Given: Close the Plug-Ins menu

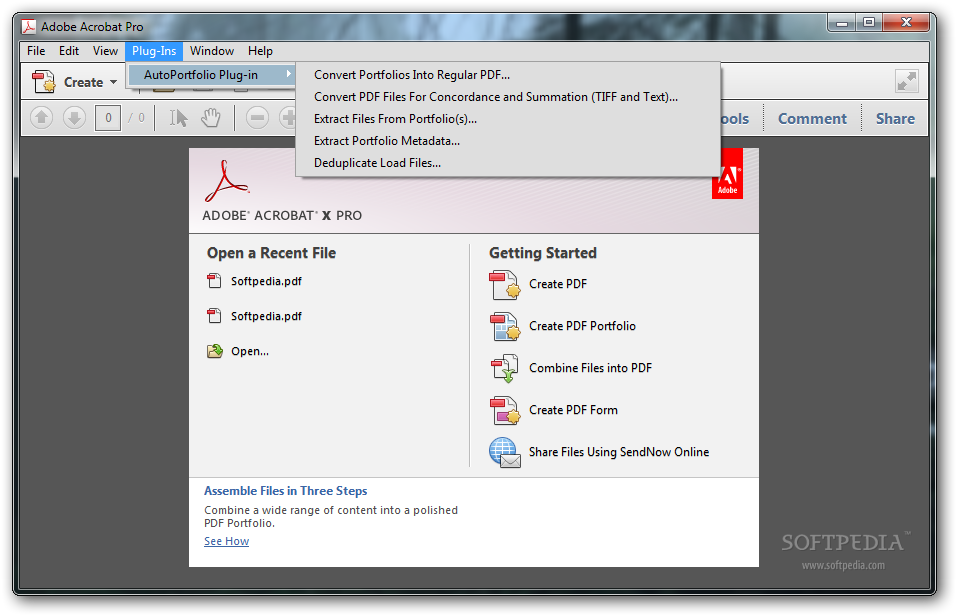Looking at the screenshot, I should 154,51.
